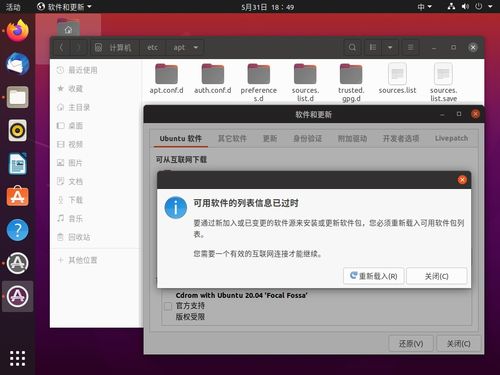
Task: Launch Thunderbird mail from the dock
Action: pos(18,64)
